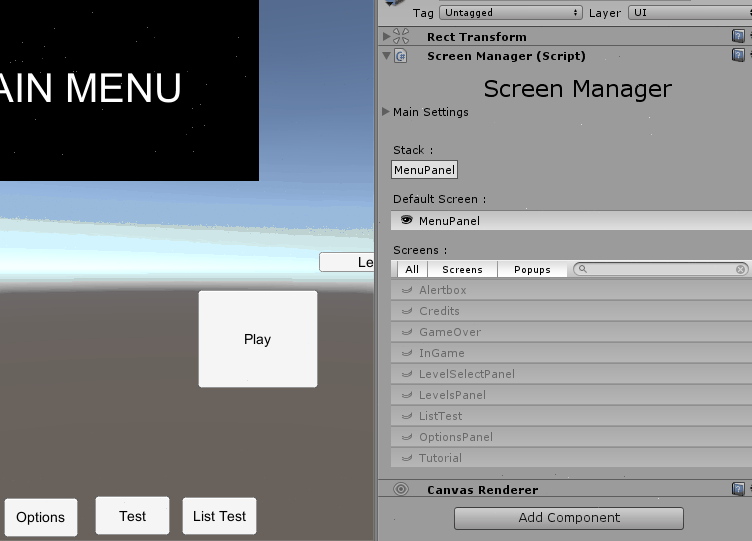Click the magnifier icon in screens search
The height and width of the screenshot is (541, 752).
pos(582,269)
